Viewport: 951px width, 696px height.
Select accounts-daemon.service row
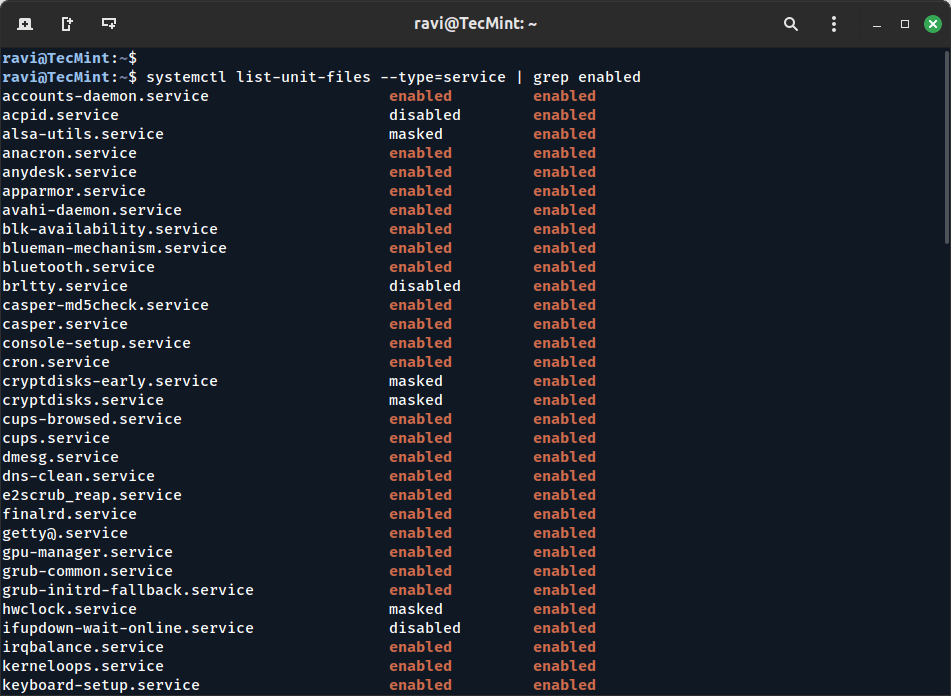pyautogui.click(x=300, y=96)
